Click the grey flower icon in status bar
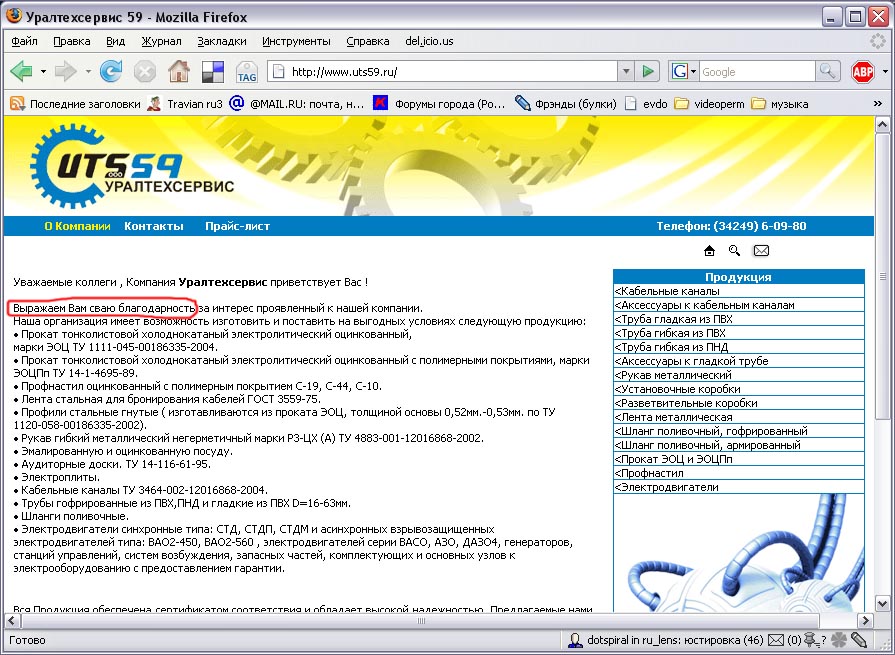Screen dimensions: 895x655 838,640
